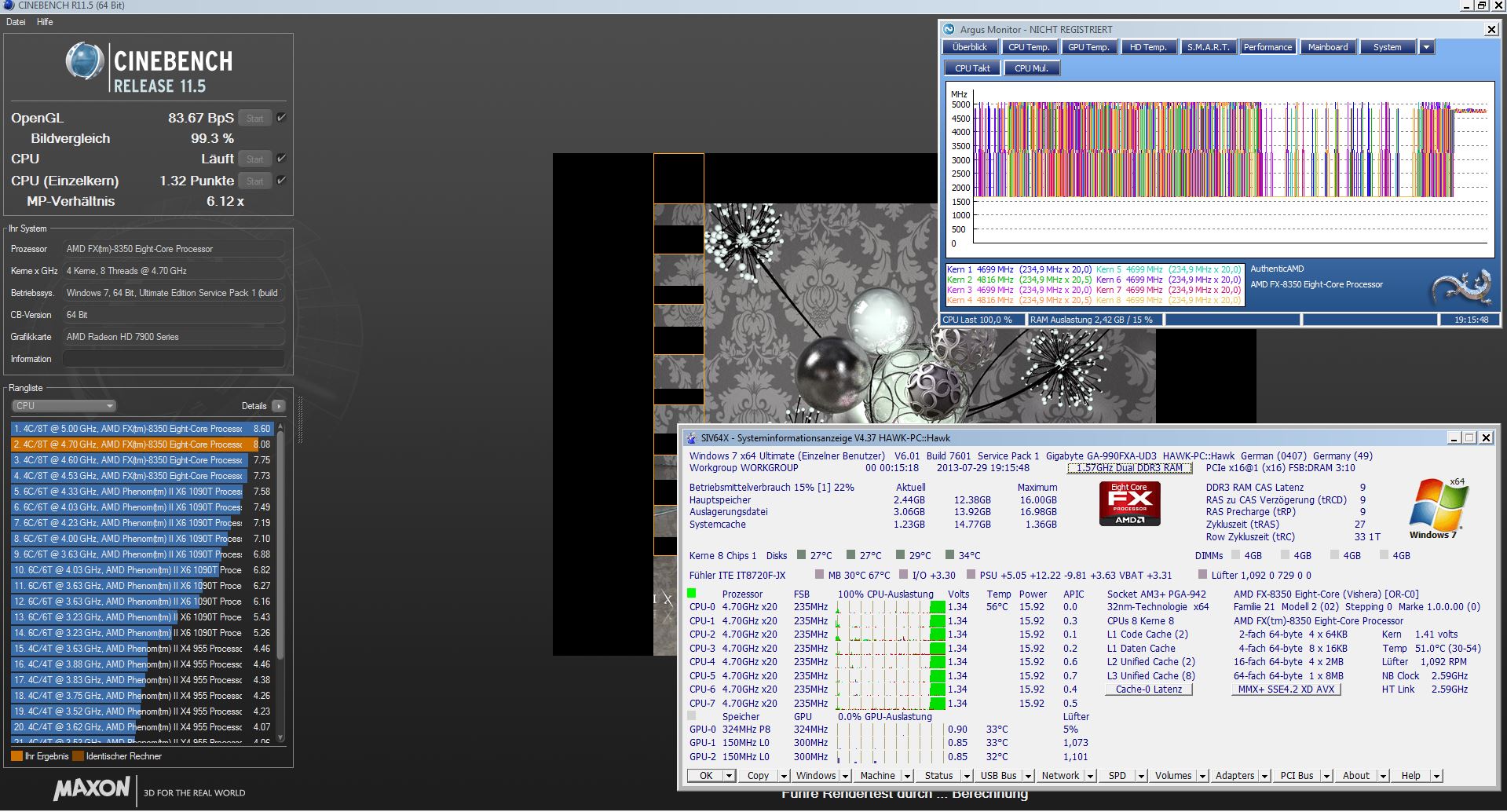Screen dimensions: 1507x812
Task: Click the Cinebench logo sphere icon
Action: (x=84, y=61)
